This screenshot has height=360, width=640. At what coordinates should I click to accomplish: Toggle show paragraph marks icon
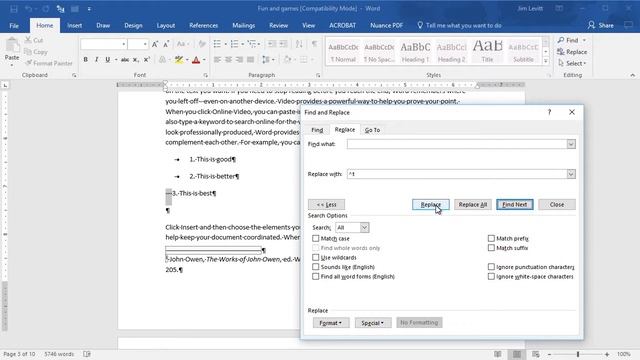[314, 44]
